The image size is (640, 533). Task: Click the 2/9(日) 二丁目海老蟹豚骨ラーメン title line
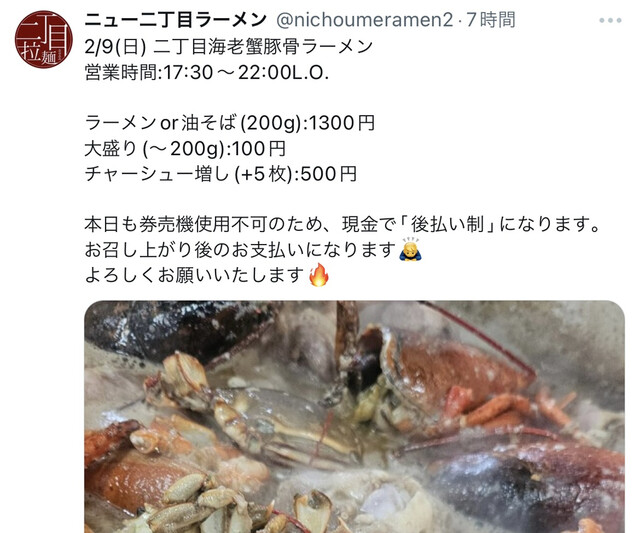pos(229,47)
